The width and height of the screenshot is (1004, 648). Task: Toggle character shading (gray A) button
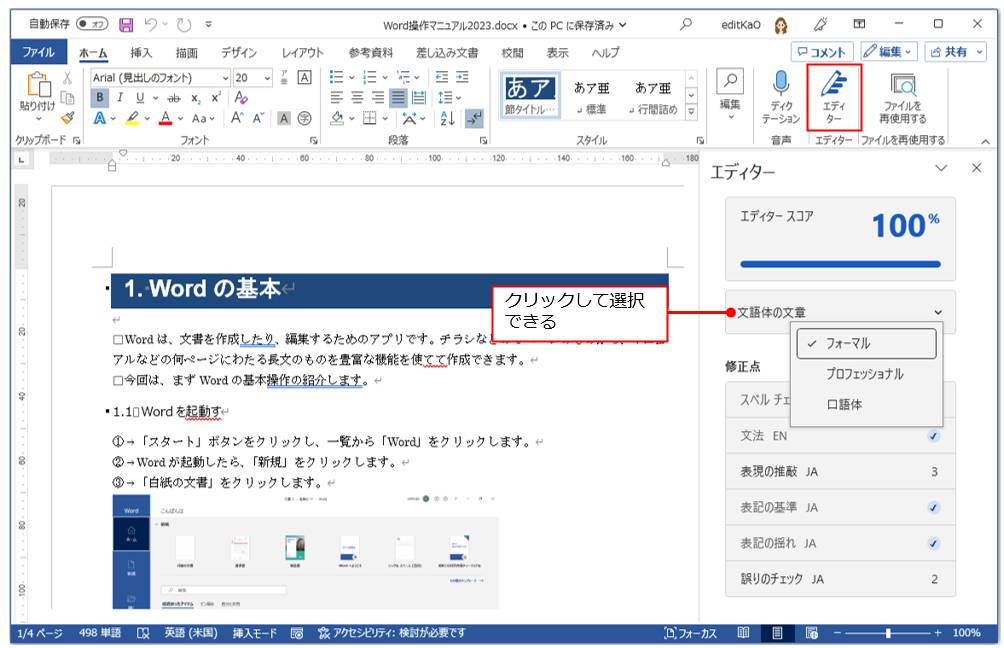tap(284, 118)
